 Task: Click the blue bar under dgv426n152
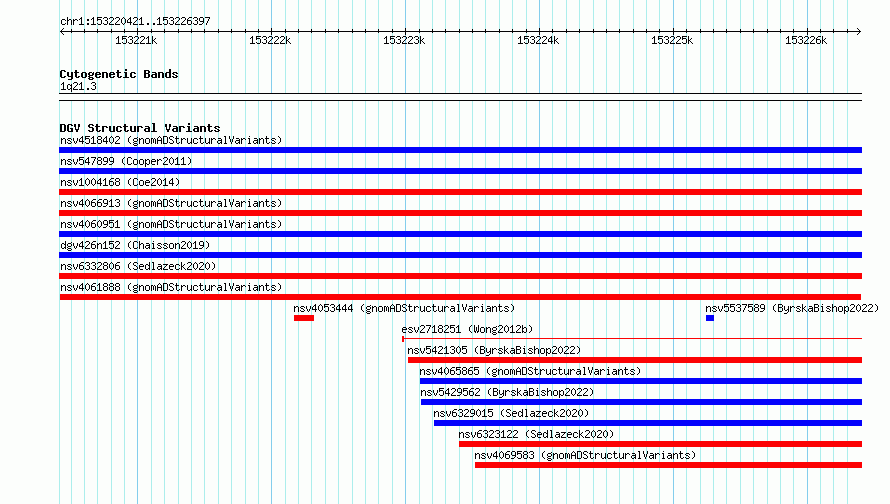tap(460, 255)
